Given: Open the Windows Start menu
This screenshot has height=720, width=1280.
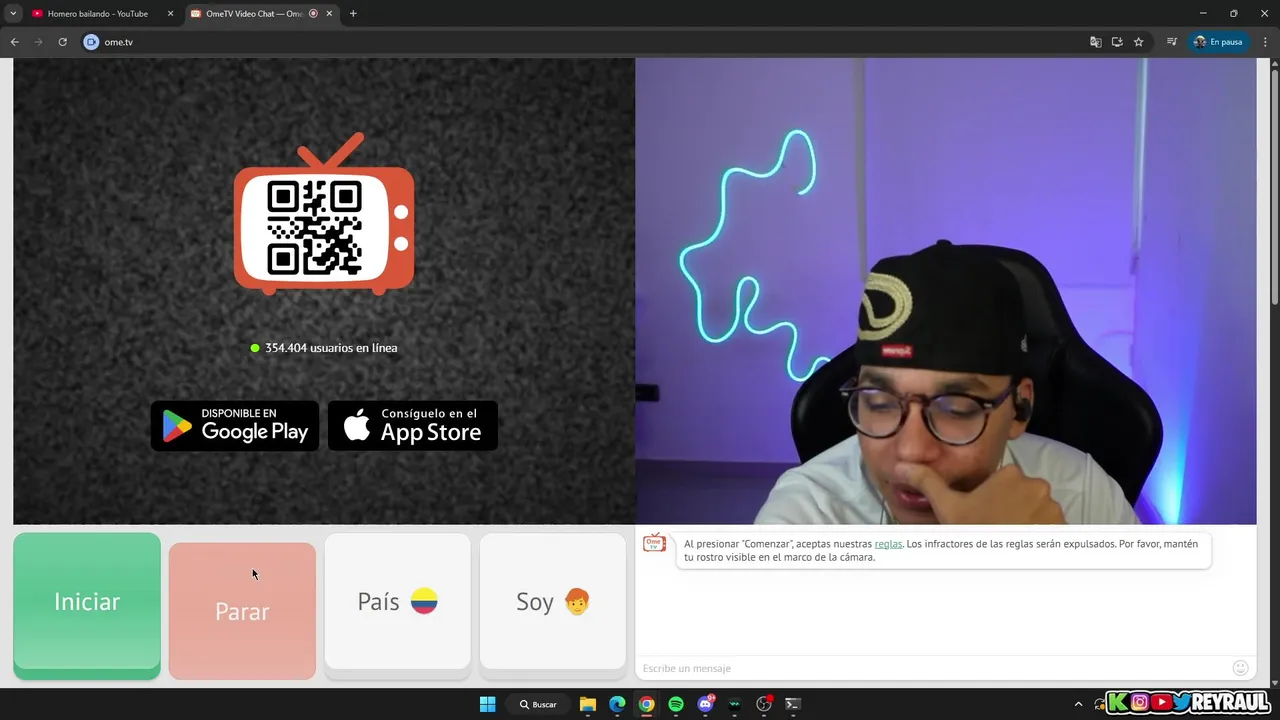Looking at the screenshot, I should [x=487, y=704].
